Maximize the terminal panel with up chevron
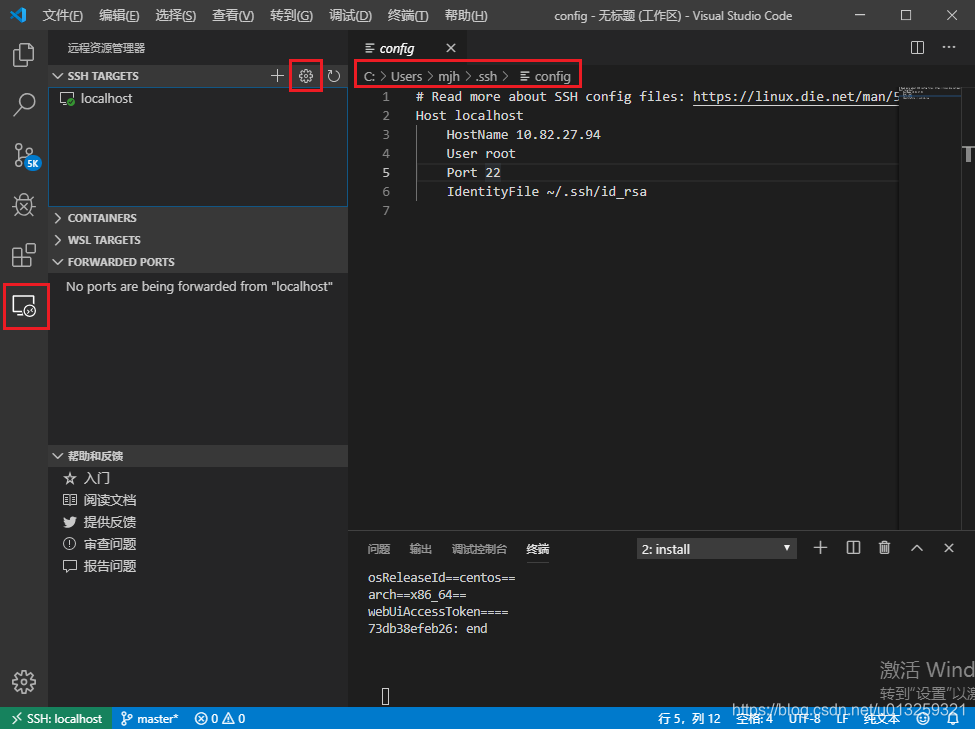 tap(917, 548)
